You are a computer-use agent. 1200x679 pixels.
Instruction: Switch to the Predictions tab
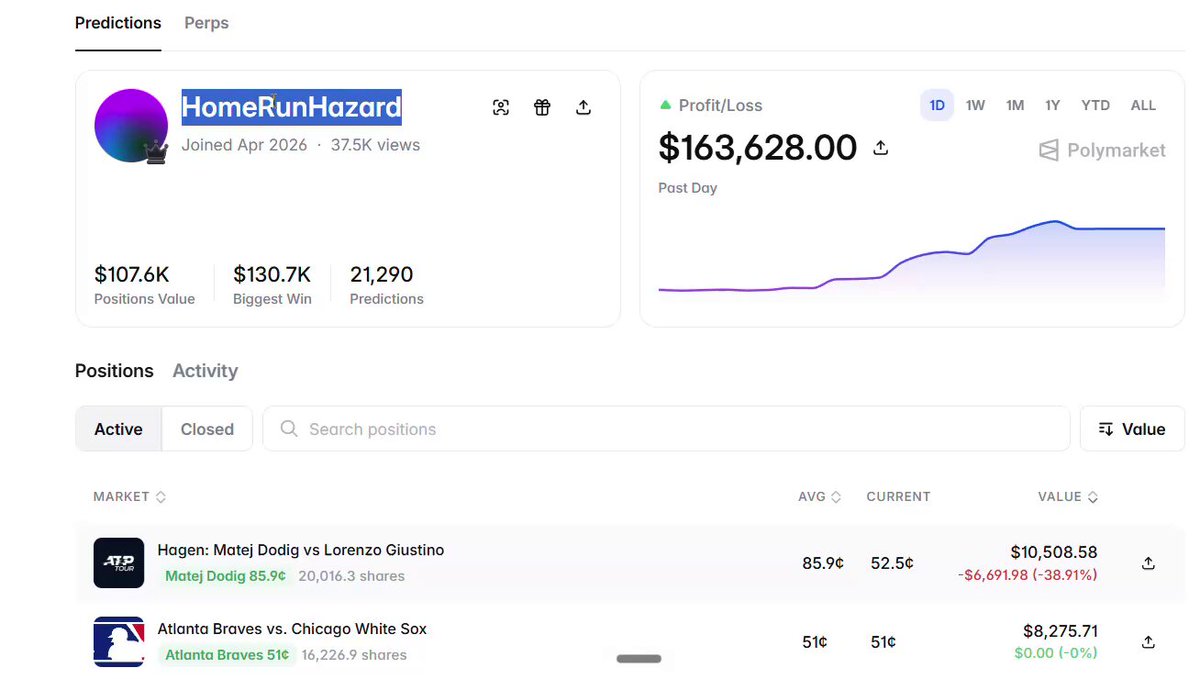click(x=118, y=23)
